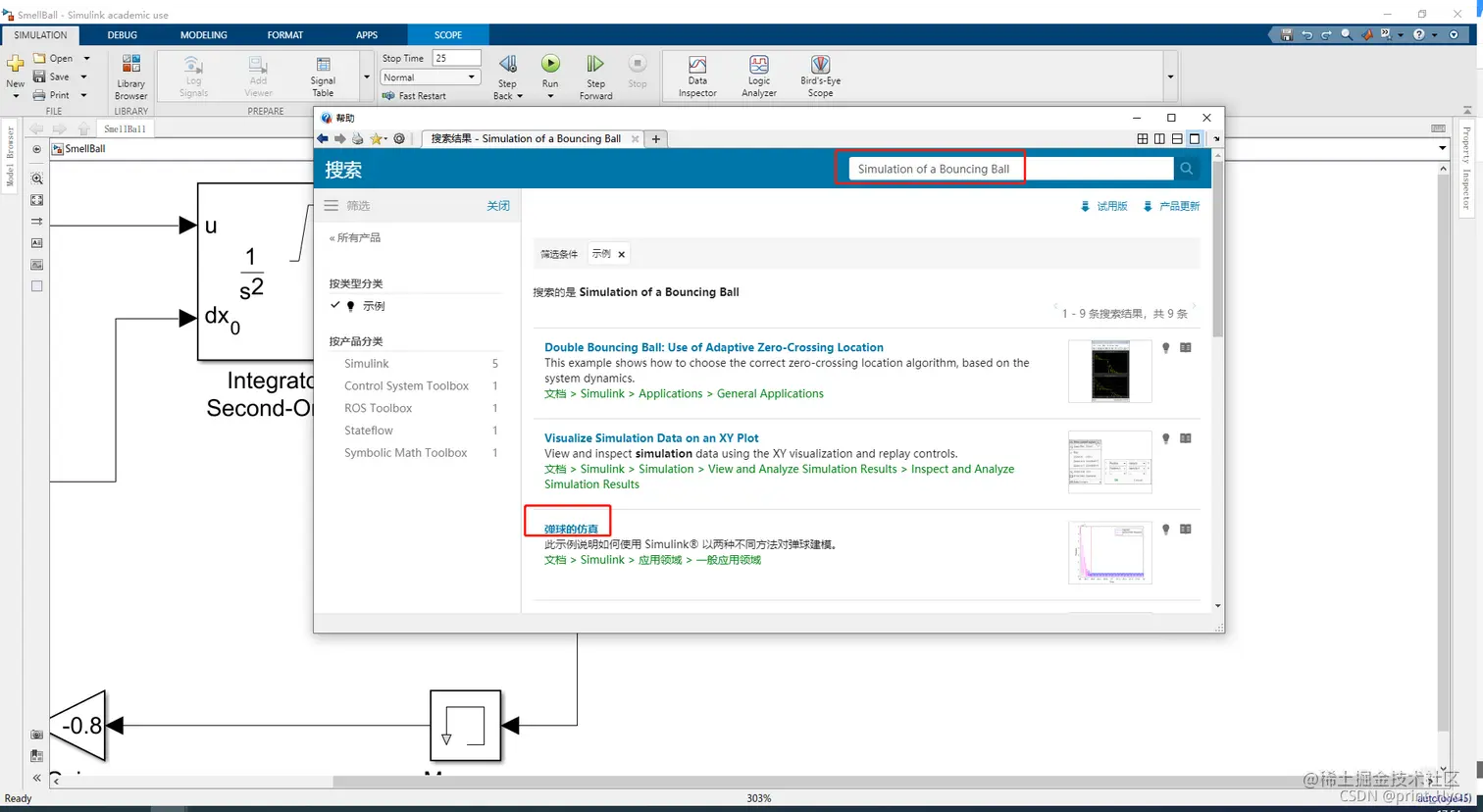Open the Logic Analyzer

tap(759, 76)
